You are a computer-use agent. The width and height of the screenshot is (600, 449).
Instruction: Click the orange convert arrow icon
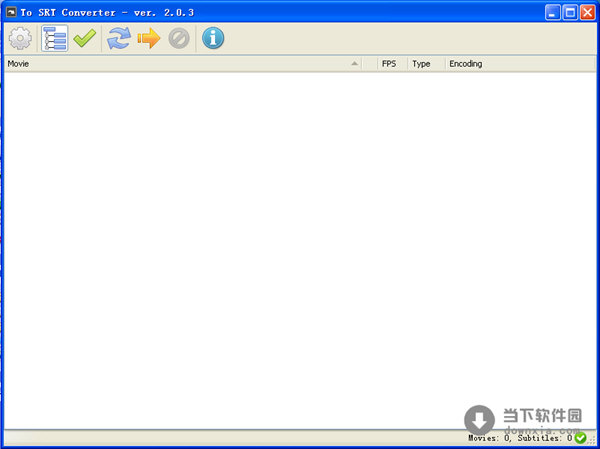(x=149, y=38)
